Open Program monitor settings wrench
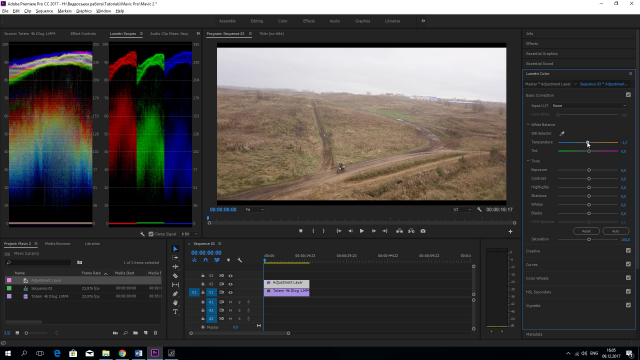This screenshot has width=640, height=360. [480, 209]
